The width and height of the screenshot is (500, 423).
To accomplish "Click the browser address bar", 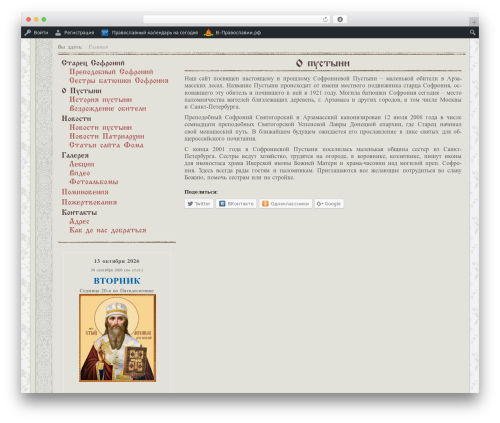I will point(237,20).
